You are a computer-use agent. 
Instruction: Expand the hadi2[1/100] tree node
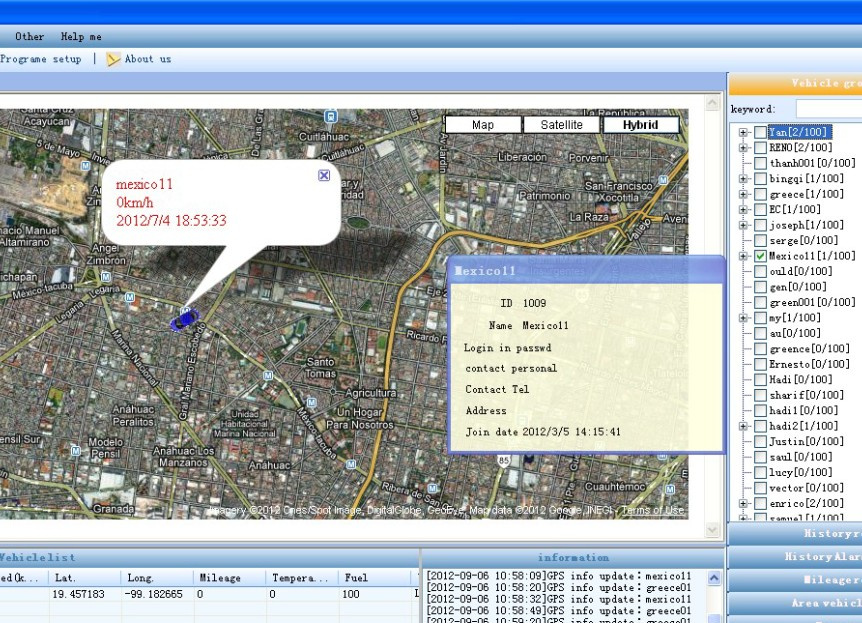pyautogui.click(x=743, y=426)
